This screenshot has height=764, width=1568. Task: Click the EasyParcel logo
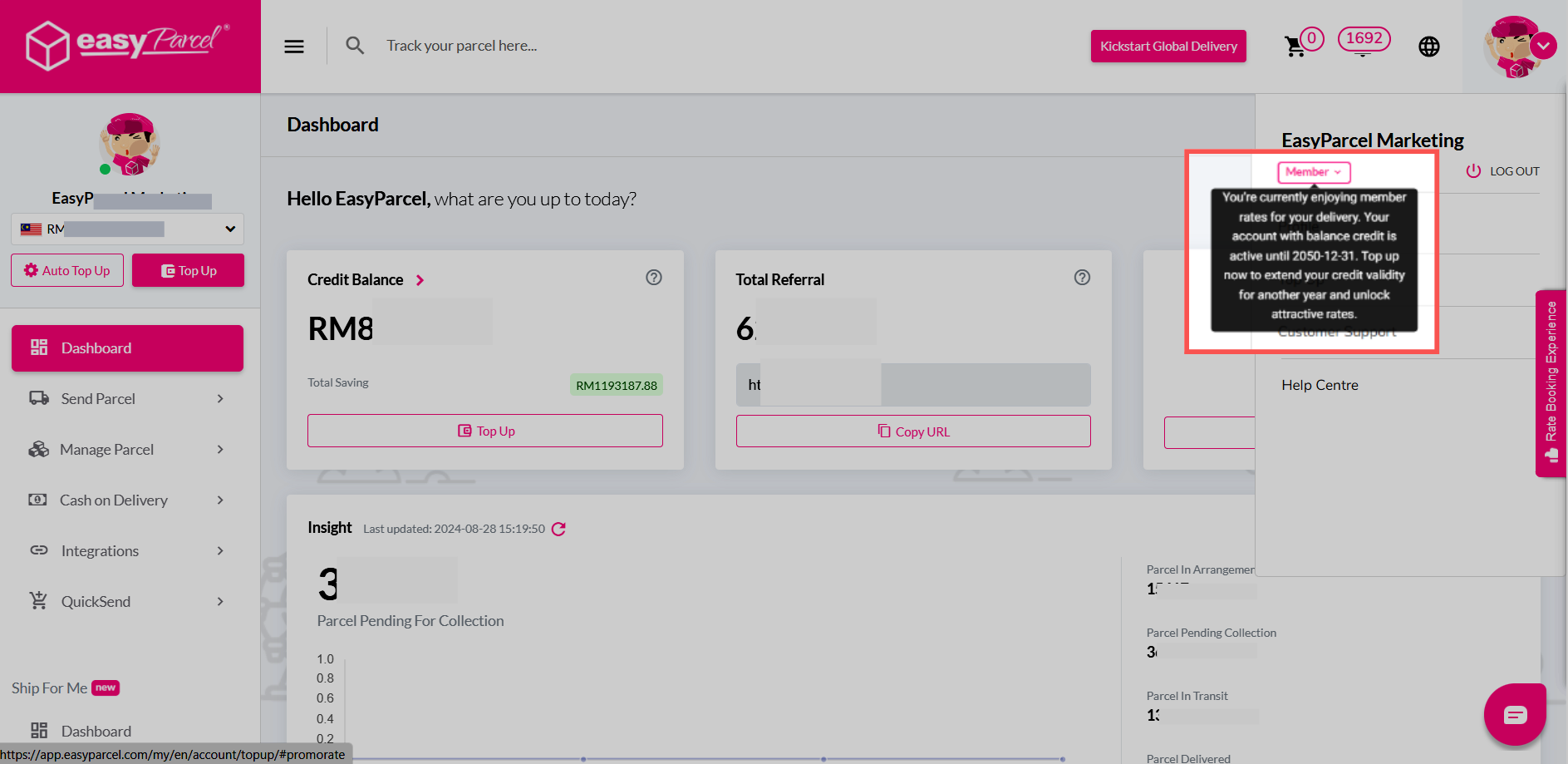[x=129, y=46]
